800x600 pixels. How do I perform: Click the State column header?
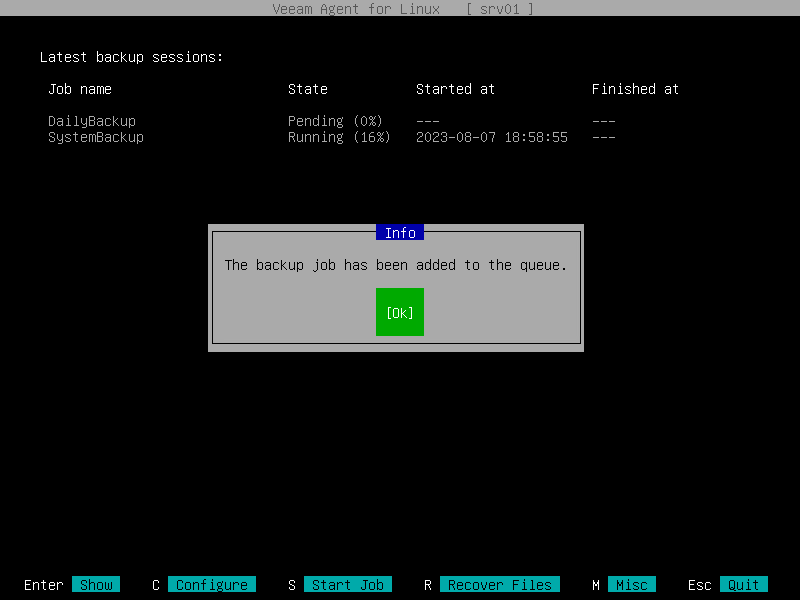[x=307, y=89]
